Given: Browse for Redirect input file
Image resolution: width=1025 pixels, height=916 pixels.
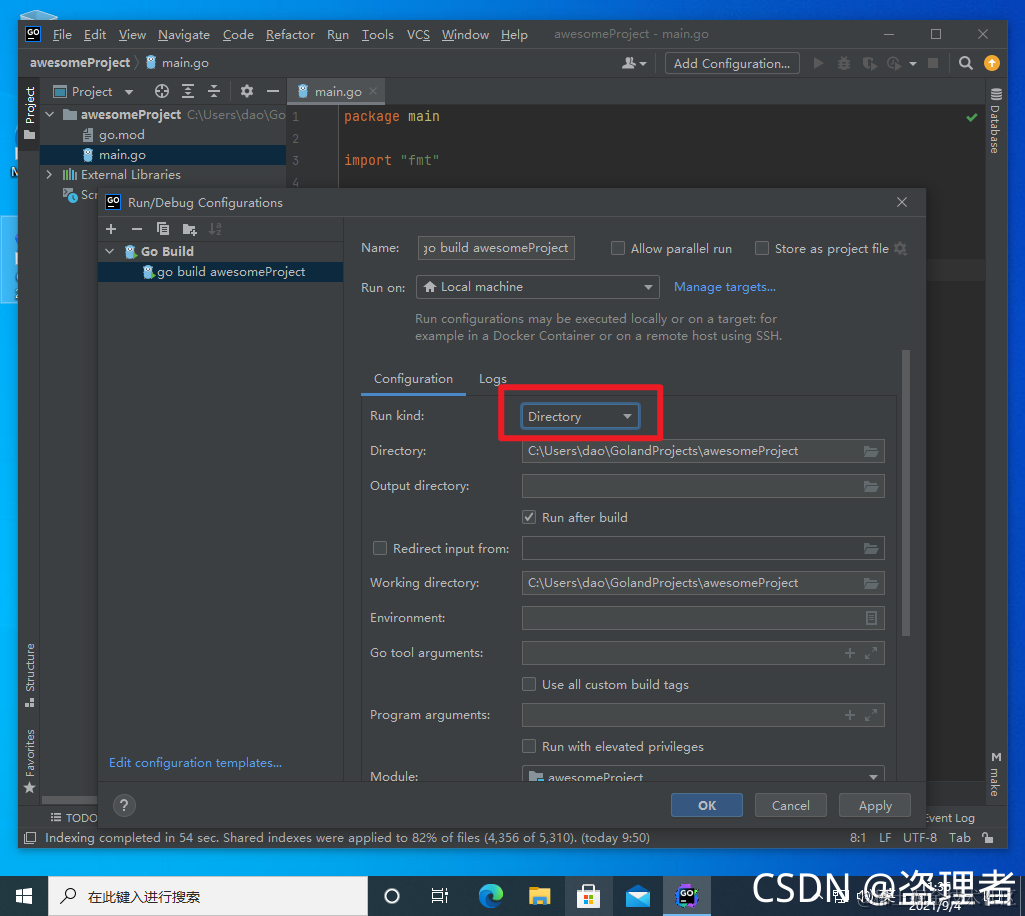Looking at the screenshot, I should click(x=871, y=549).
